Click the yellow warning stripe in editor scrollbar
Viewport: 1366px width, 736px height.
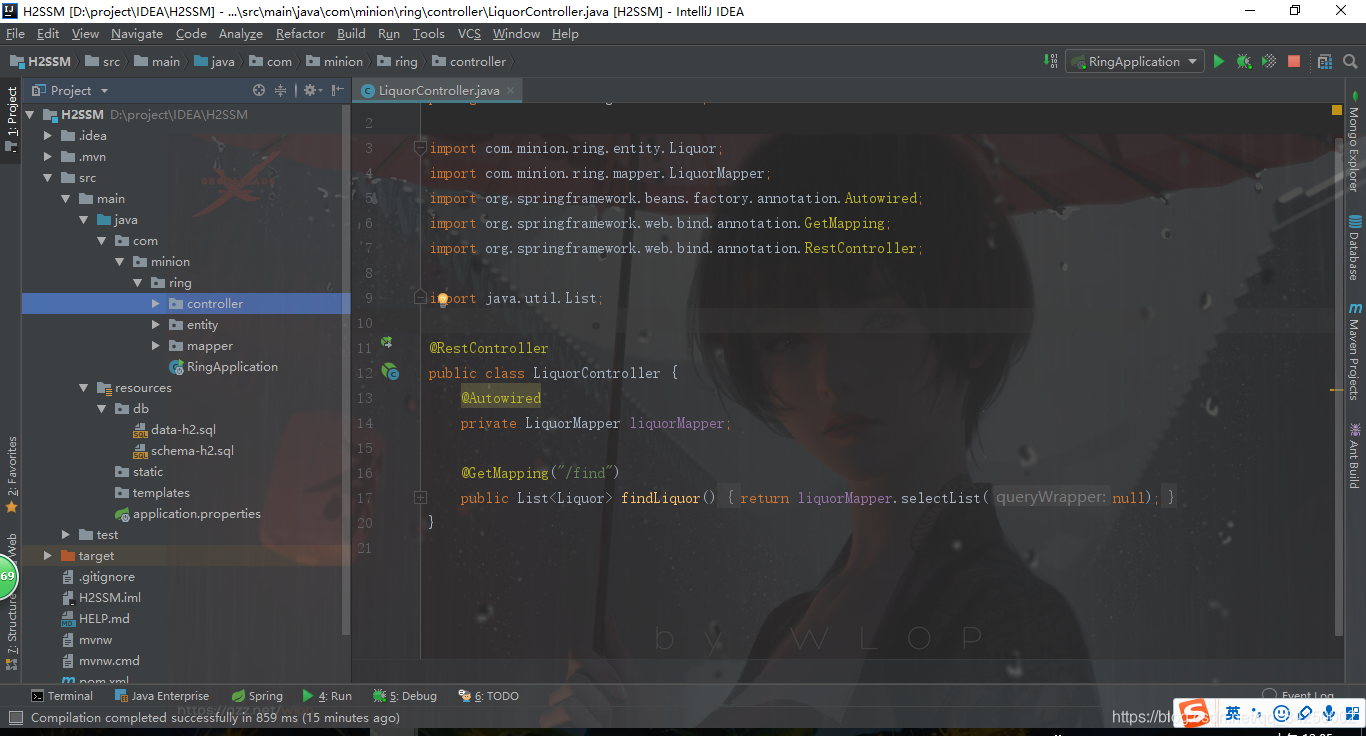click(1336, 388)
